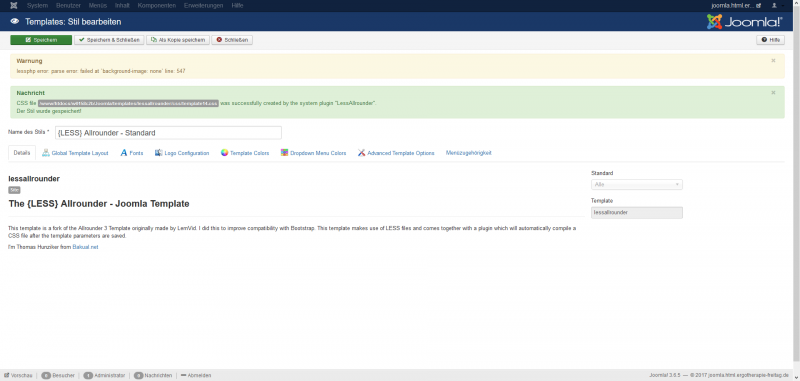Switch to Global Template Layout tab

pos(75,153)
